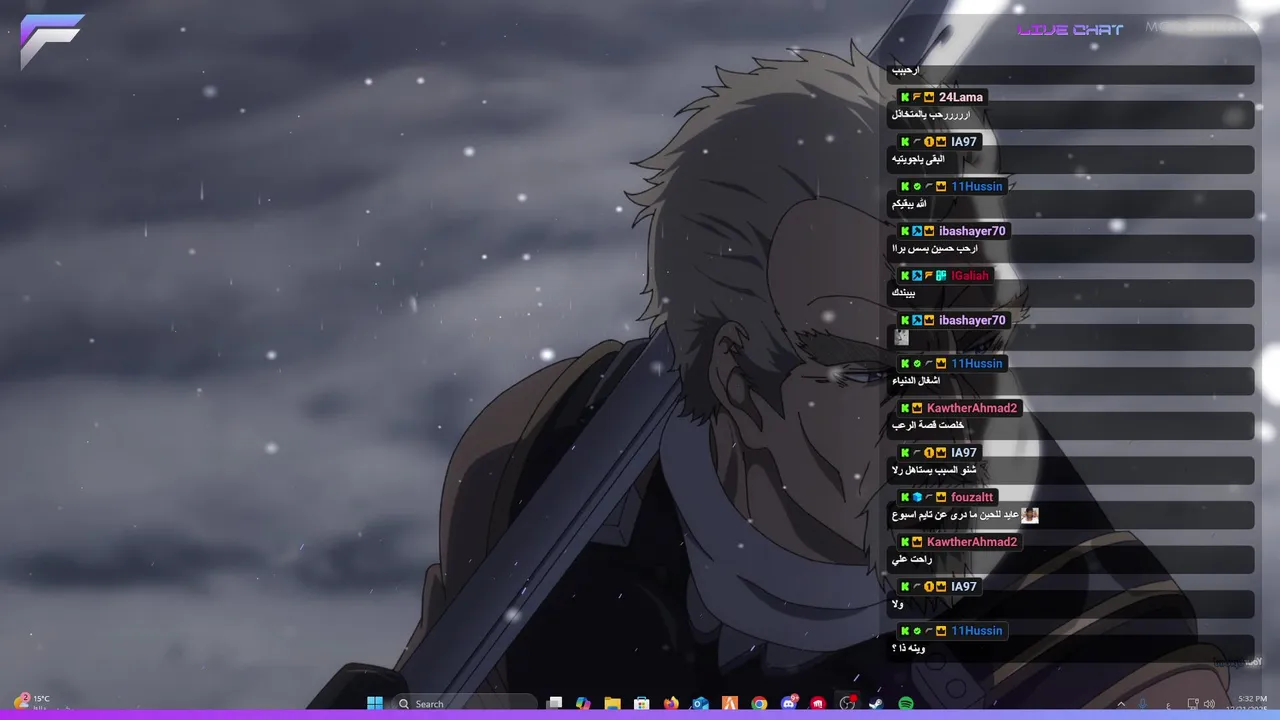Open Microsoft Store from the taskbar
The image size is (1280, 720).
[642, 703]
